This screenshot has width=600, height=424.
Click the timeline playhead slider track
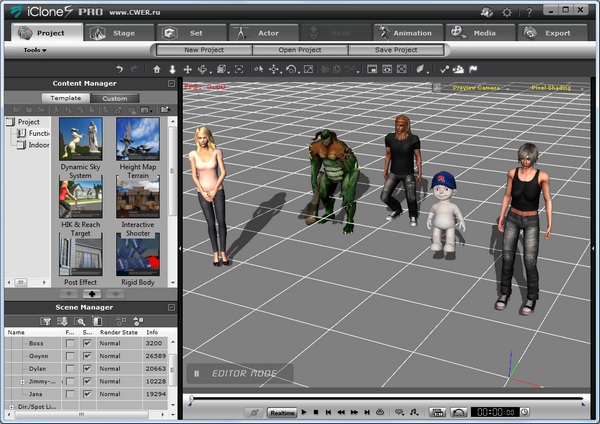pos(385,400)
